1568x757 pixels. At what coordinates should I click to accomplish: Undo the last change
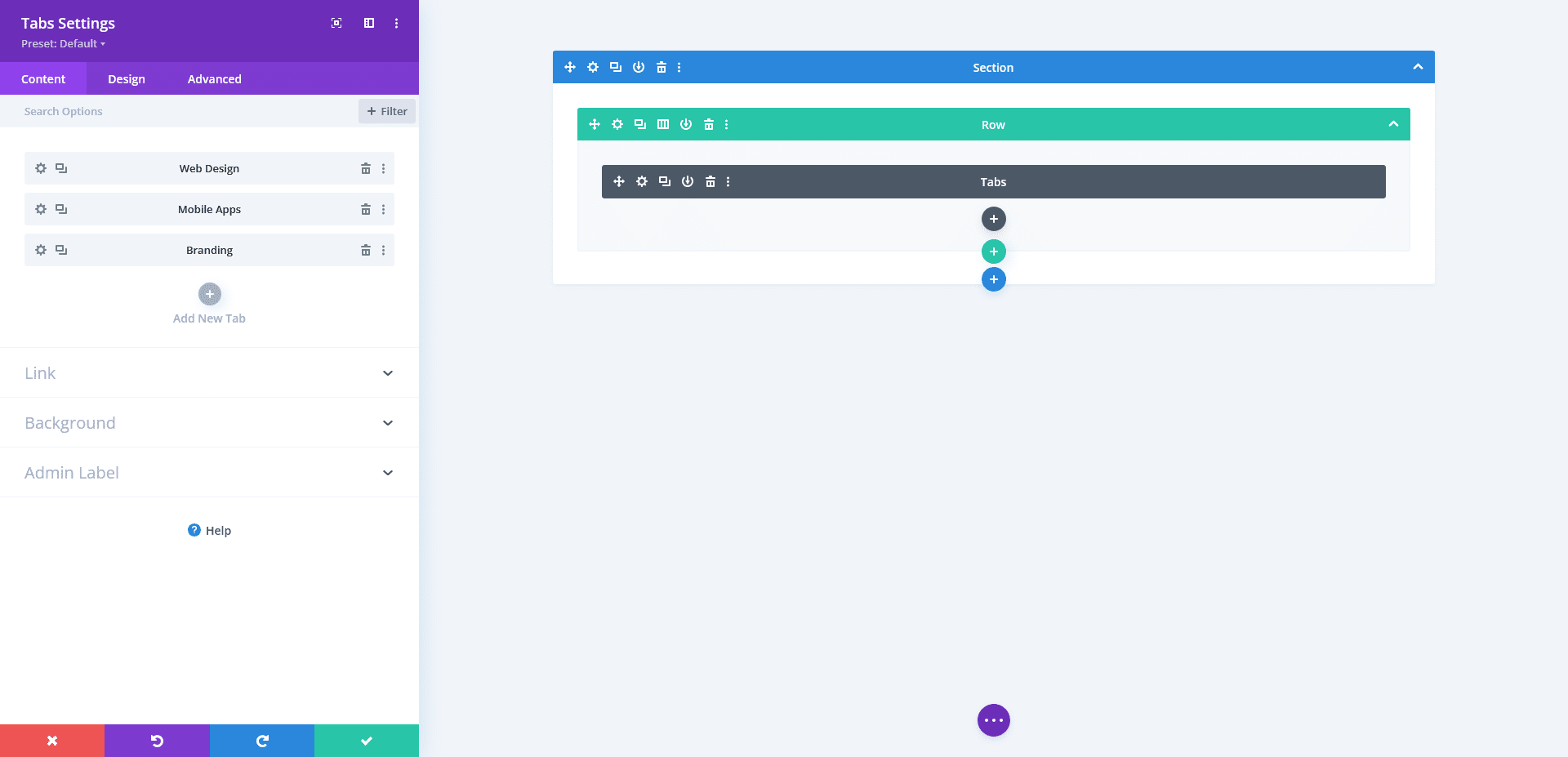[157, 740]
